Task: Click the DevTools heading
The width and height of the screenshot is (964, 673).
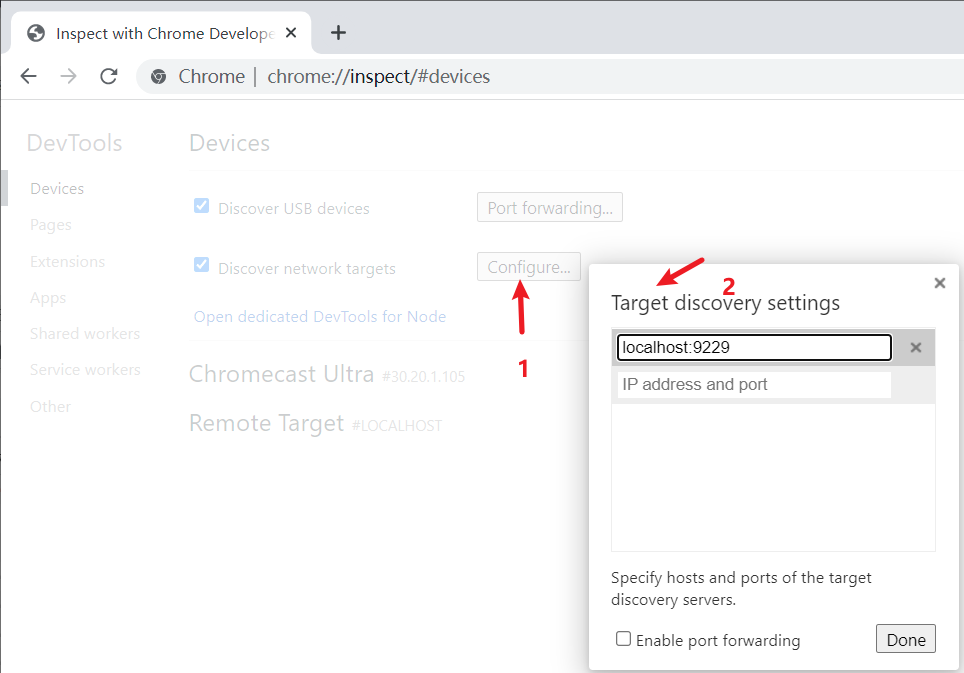Action: [x=74, y=143]
